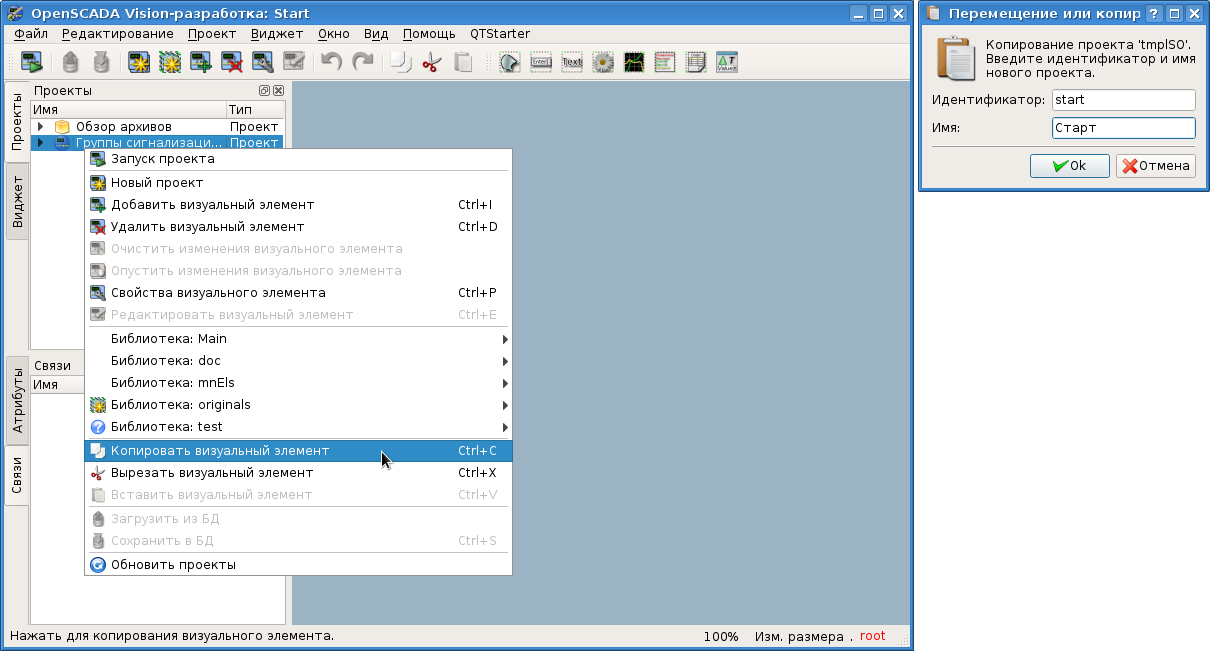This screenshot has height=651, width=1210.
Task: Select the value box widget icon
Action: click(x=727, y=62)
